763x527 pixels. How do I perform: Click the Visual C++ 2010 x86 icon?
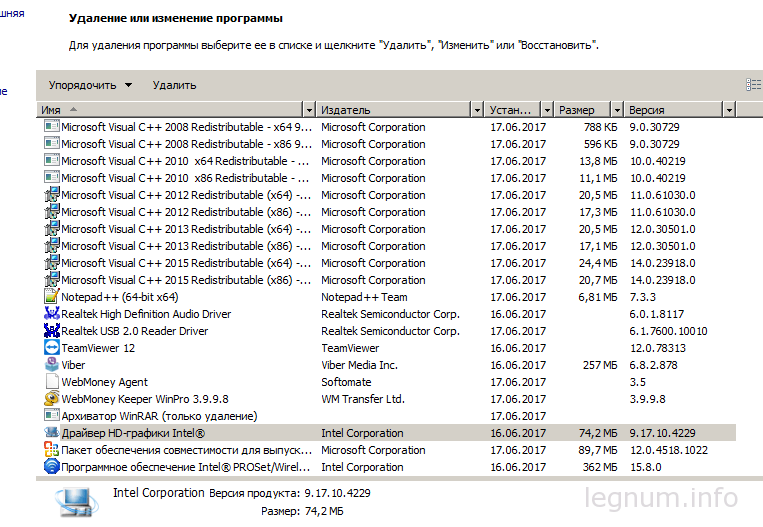(52, 178)
